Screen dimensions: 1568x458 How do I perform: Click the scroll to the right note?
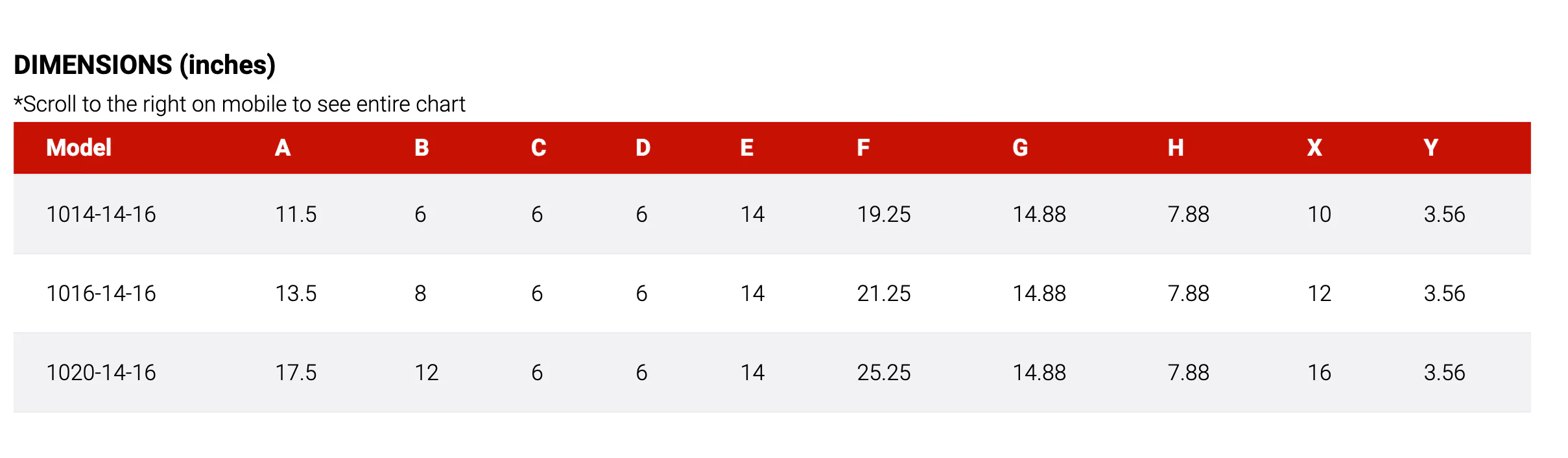(239, 104)
